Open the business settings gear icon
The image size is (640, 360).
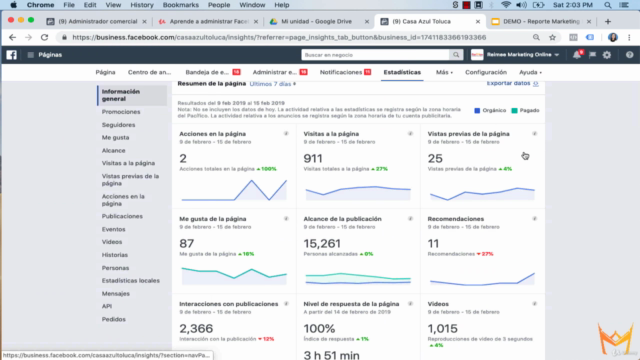tap(607, 55)
